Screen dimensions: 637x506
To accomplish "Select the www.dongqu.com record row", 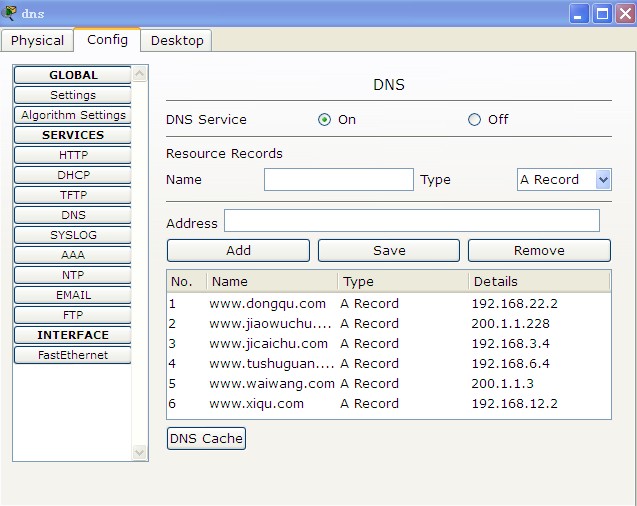I will pos(268,304).
